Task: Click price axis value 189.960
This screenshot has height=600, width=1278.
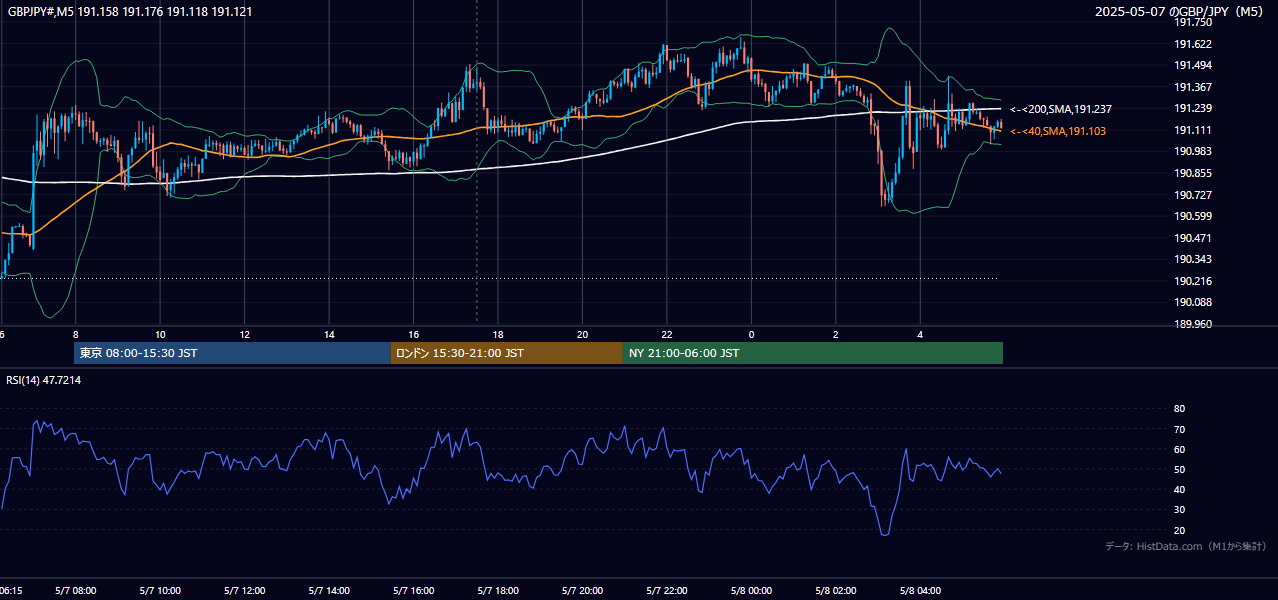Action: coord(1192,324)
